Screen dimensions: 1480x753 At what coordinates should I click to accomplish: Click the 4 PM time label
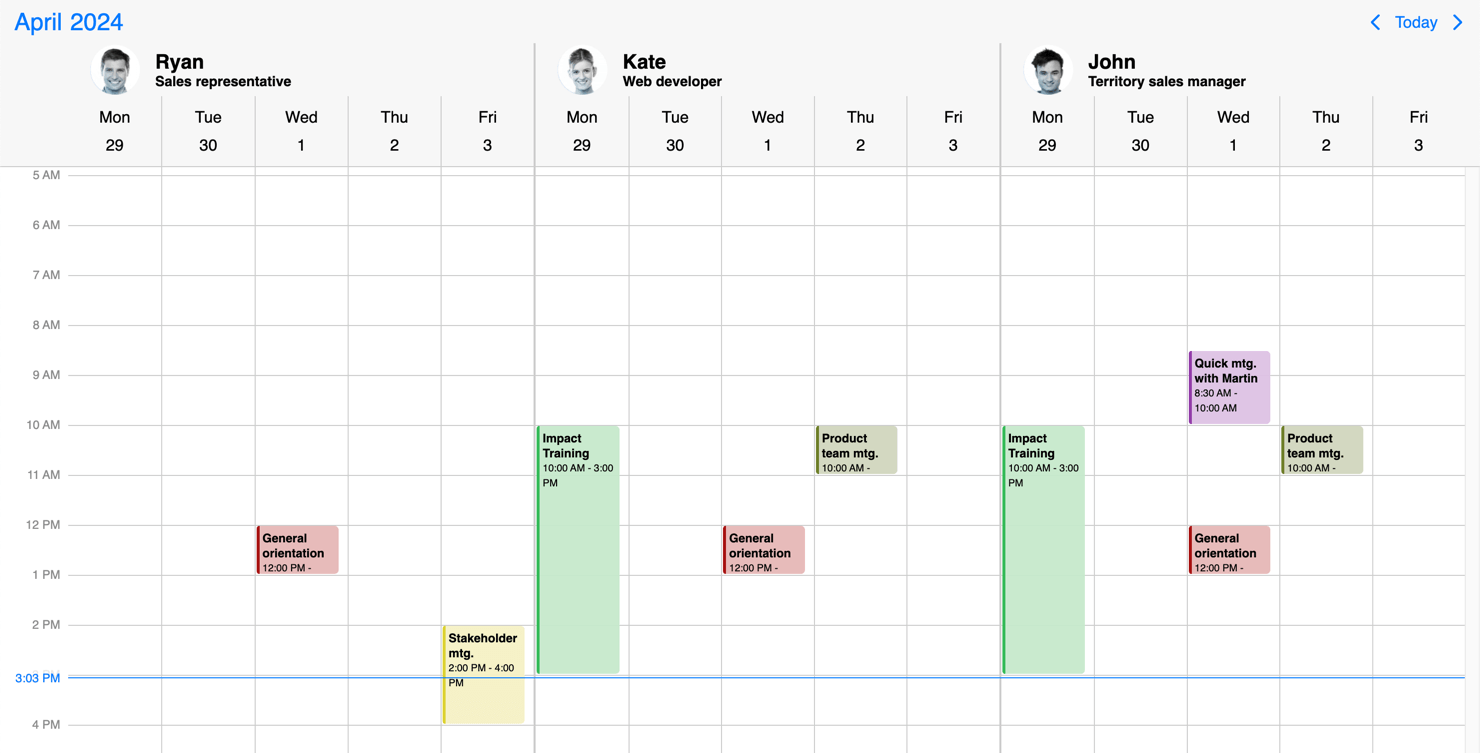tap(46, 725)
